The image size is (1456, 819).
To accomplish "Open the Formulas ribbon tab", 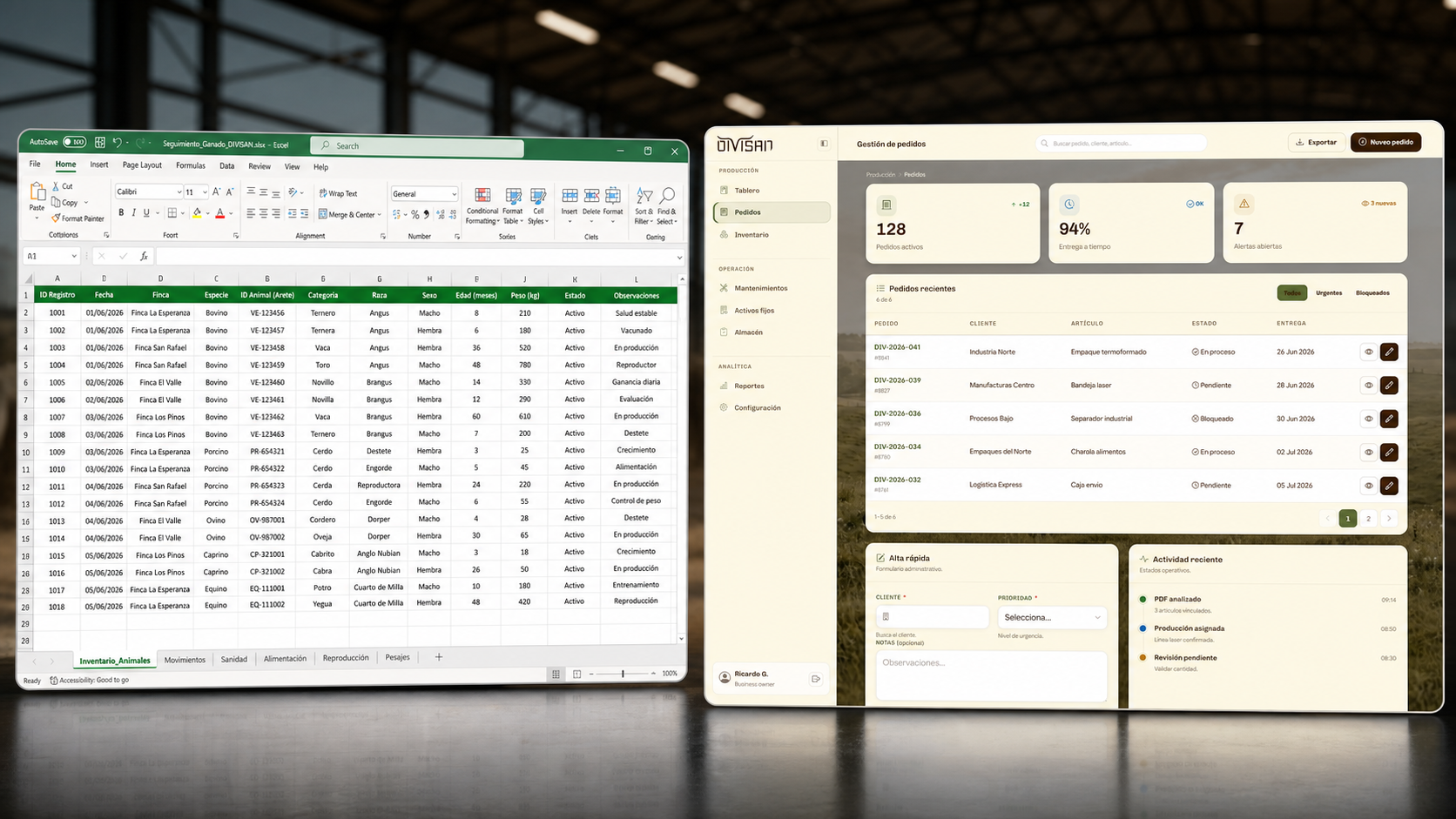I will [191, 165].
